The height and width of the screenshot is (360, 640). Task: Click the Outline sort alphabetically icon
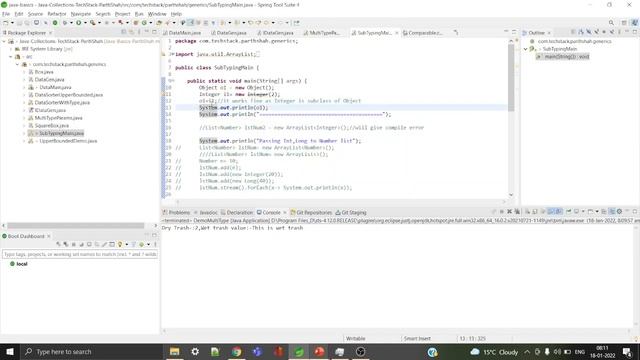point(581,32)
